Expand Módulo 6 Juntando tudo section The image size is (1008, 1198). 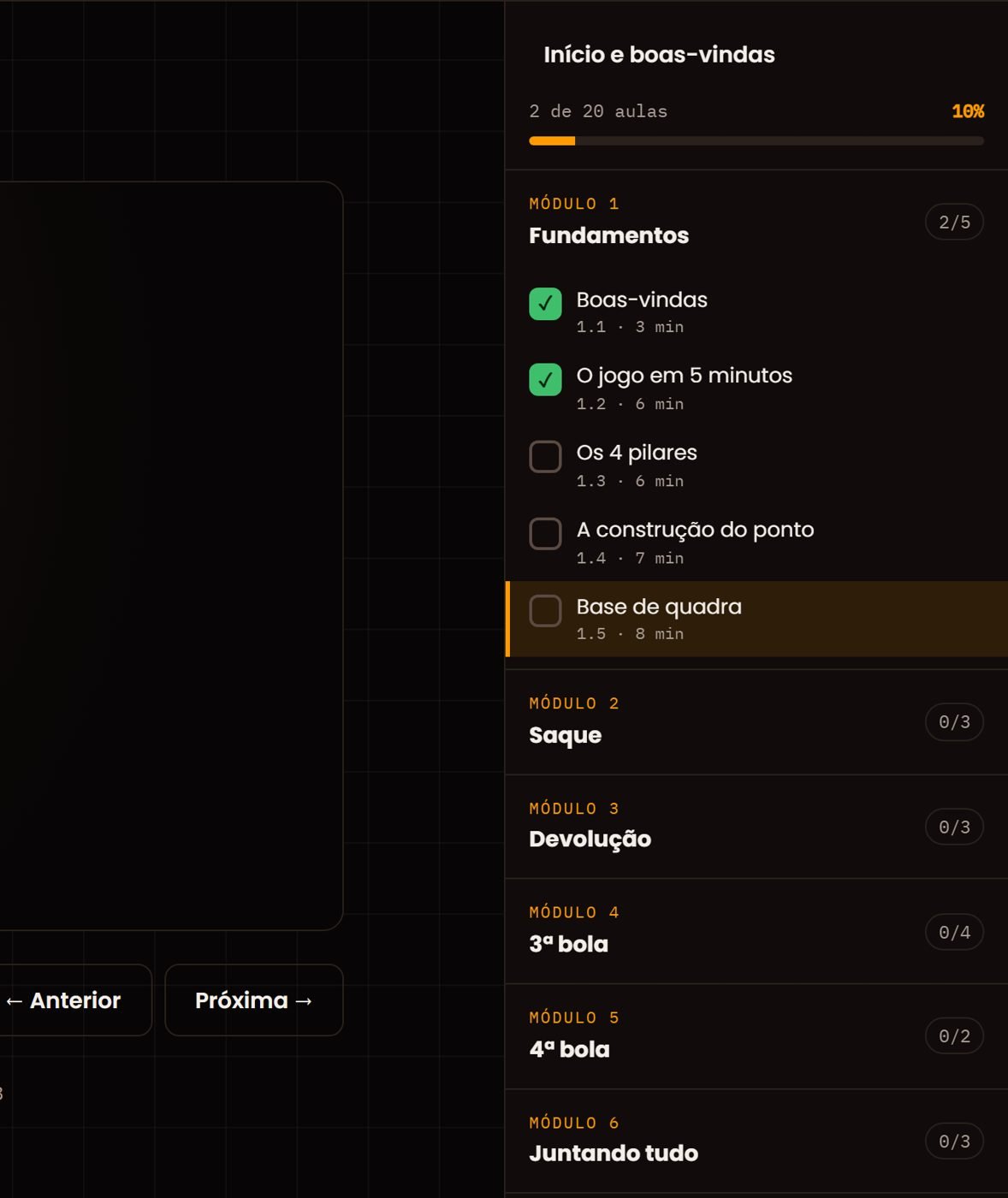coord(756,1142)
